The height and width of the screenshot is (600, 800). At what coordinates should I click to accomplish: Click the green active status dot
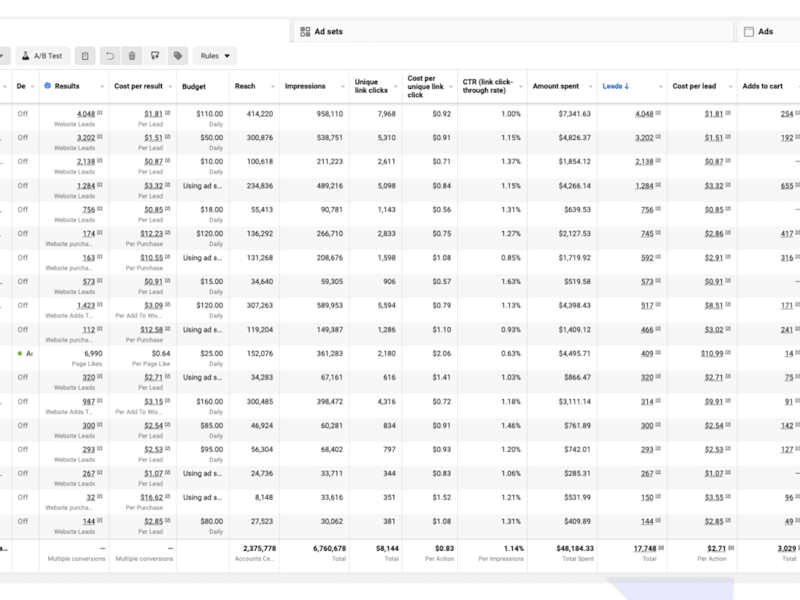pyautogui.click(x=20, y=353)
